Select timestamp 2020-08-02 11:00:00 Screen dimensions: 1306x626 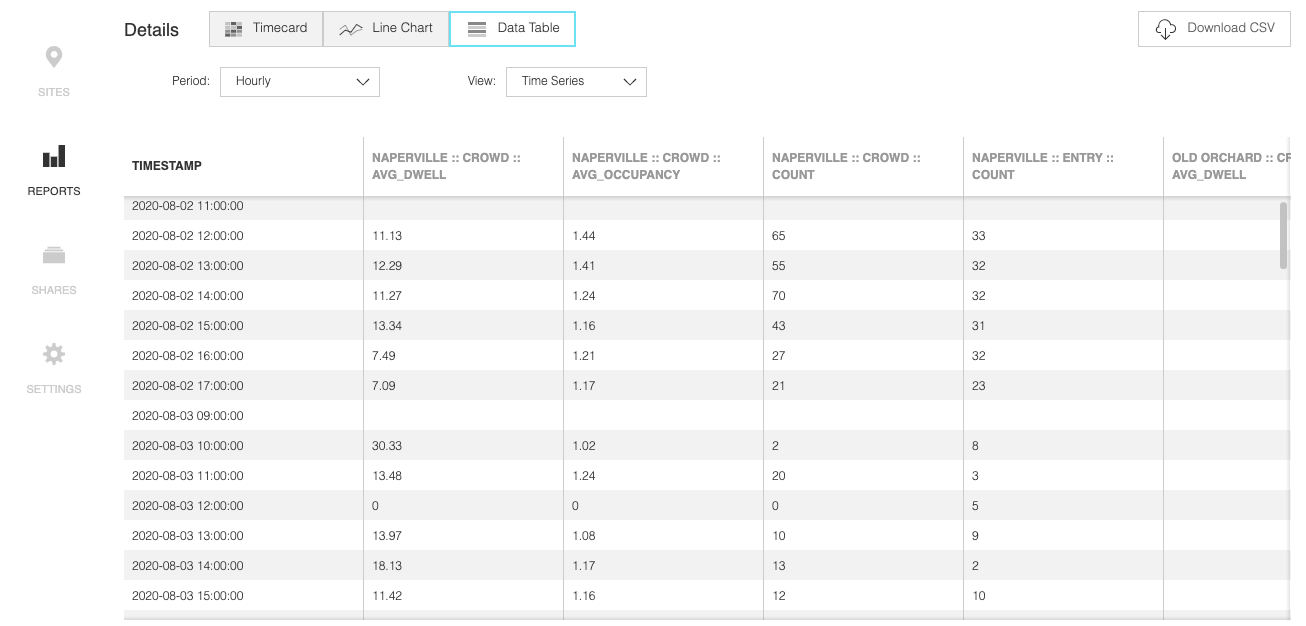188,206
